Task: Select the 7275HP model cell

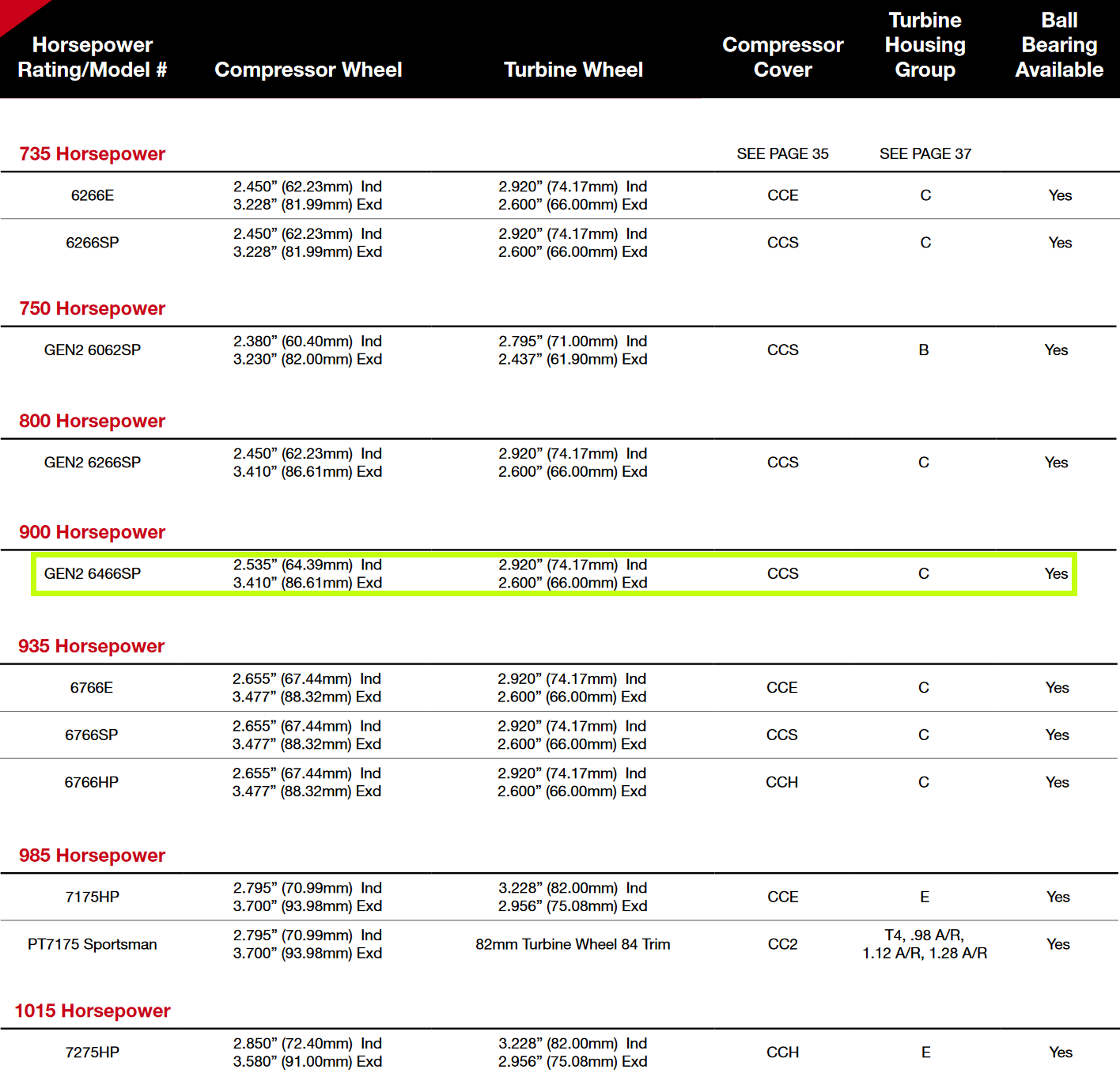Action: [x=93, y=1052]
